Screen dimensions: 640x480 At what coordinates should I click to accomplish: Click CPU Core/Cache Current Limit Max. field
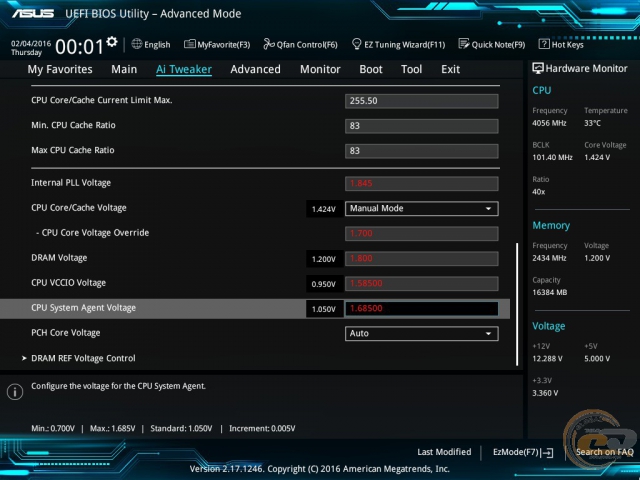pyautogui.click(x=422, y=101)
